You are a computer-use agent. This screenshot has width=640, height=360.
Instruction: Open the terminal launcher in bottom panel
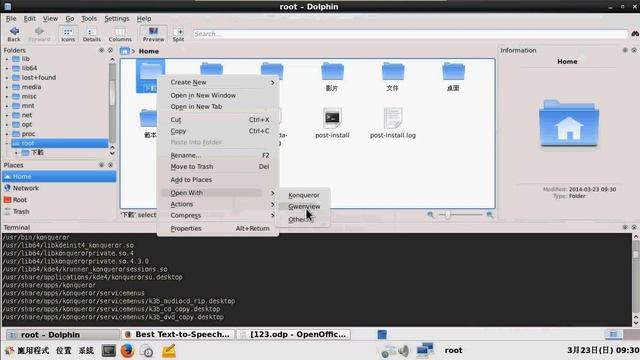pyautogui.click(x=109, y=351)
